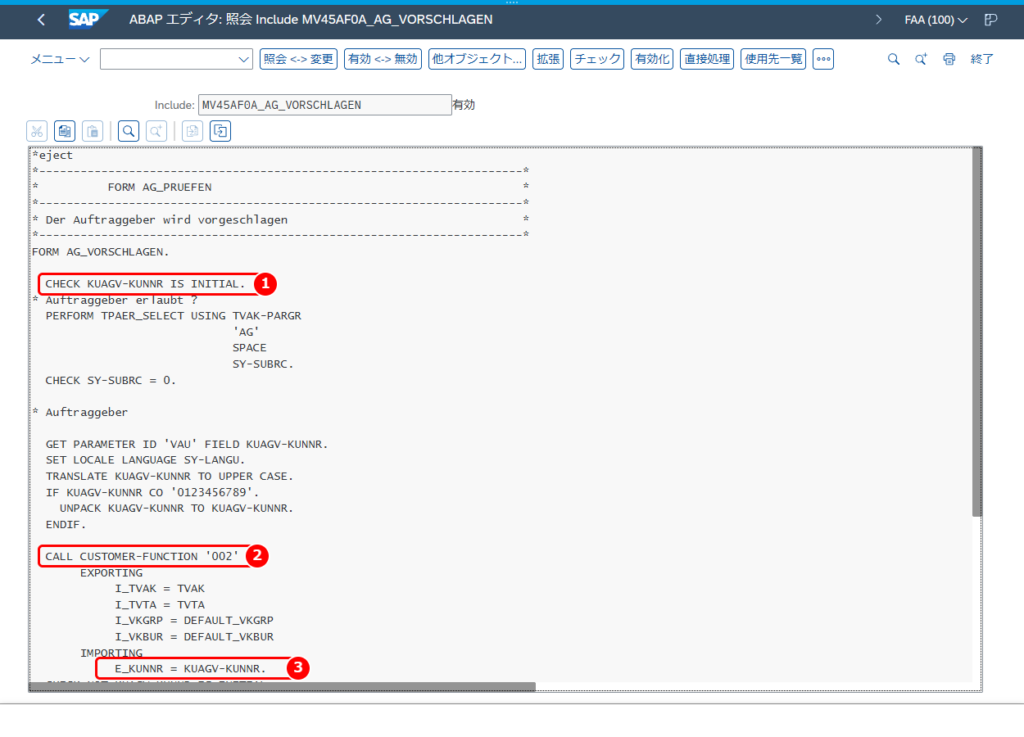Image resolution: width=1024 pixels, height=737 pixels.
Task: Click the last editor toolbar icon with arrow
Action: [x=220, y=131]
